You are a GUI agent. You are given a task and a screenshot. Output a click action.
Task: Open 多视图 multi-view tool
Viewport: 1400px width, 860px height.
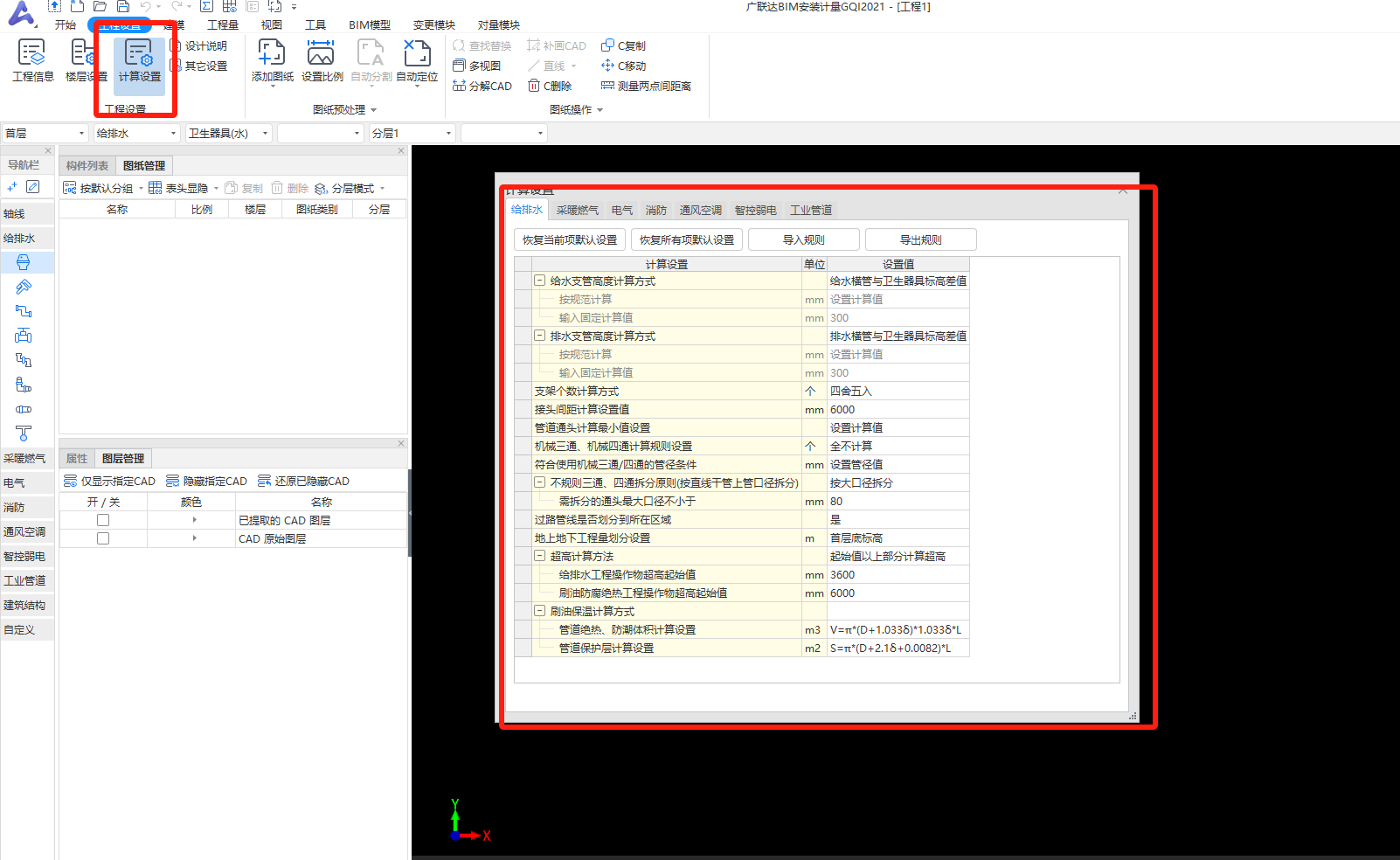pos(477,66)
